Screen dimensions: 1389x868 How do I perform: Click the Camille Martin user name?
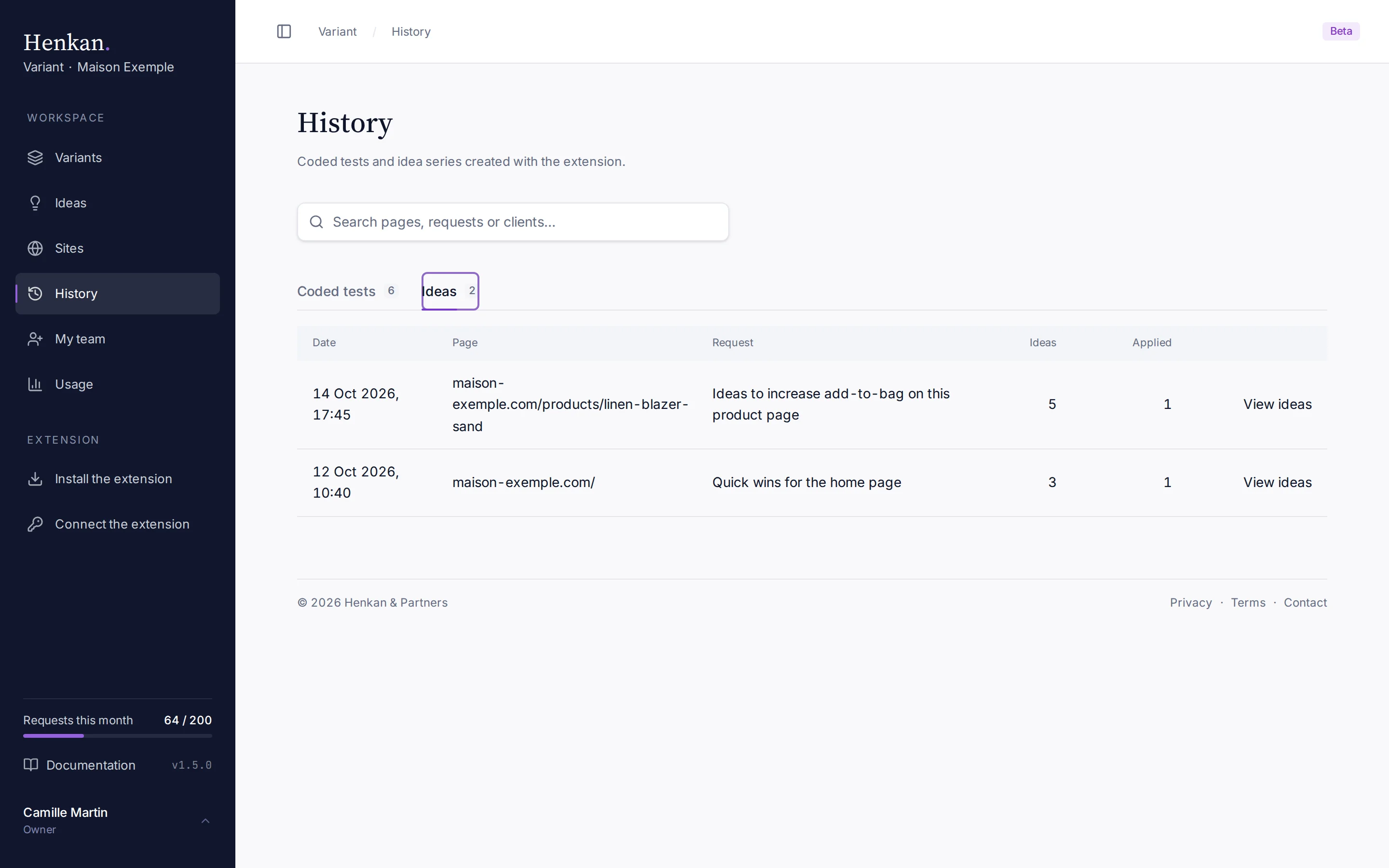pyautogui.click(x=66, y=813)
